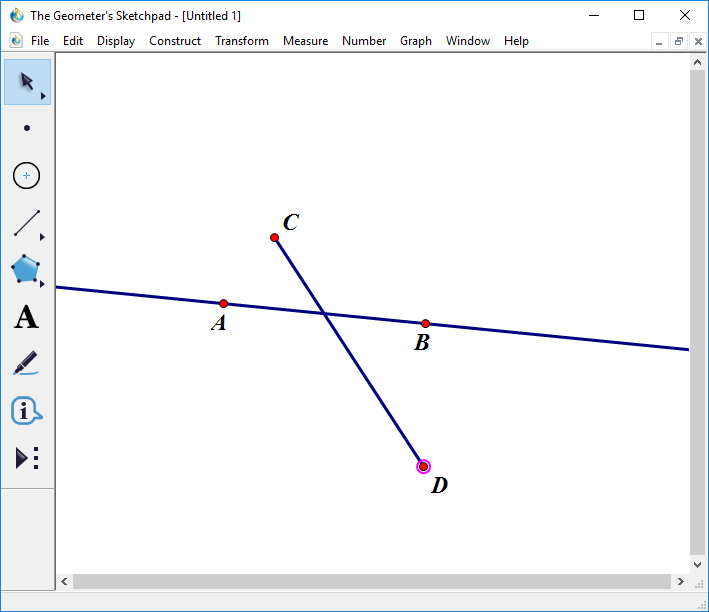Select point C at segment top
The height and width of the screenshot is (612, 709).
point(274,238)
